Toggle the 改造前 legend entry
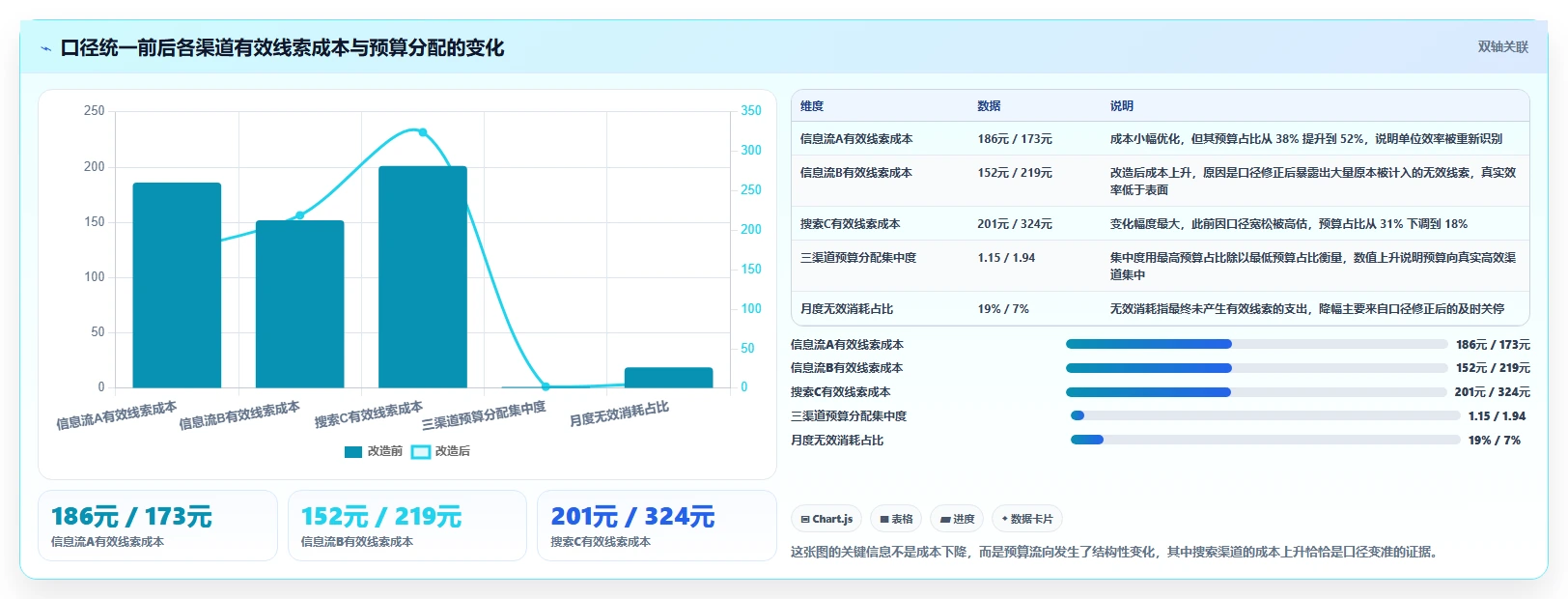This screenshot has width=1568, height=599. (373, 451)
